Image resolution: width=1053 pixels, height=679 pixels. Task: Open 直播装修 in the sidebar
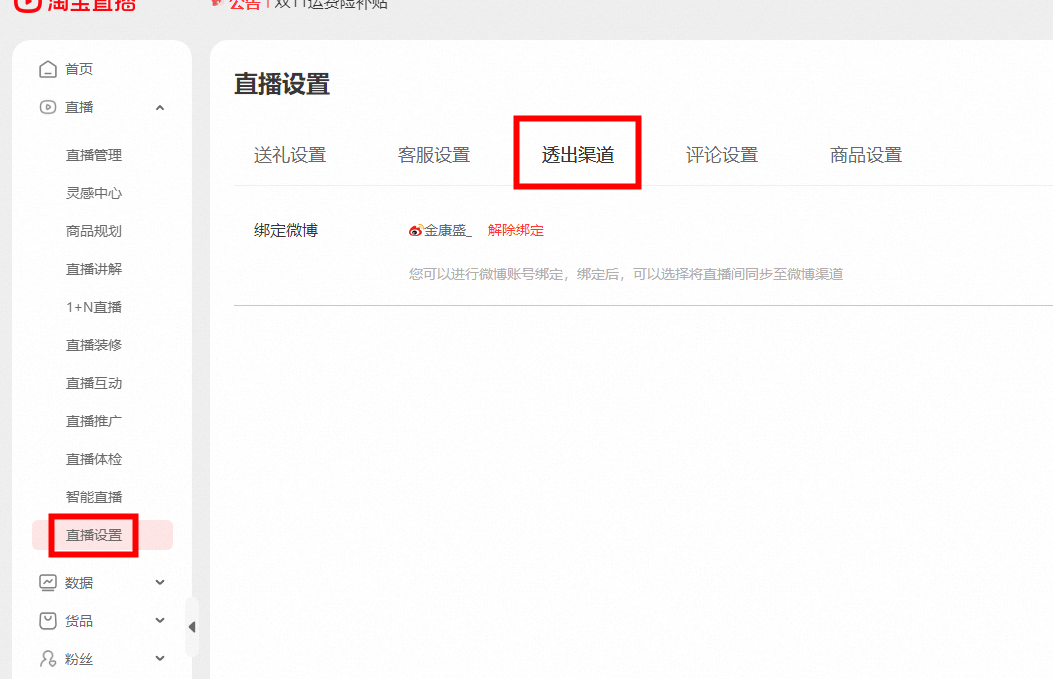click(x=94, y=345)
